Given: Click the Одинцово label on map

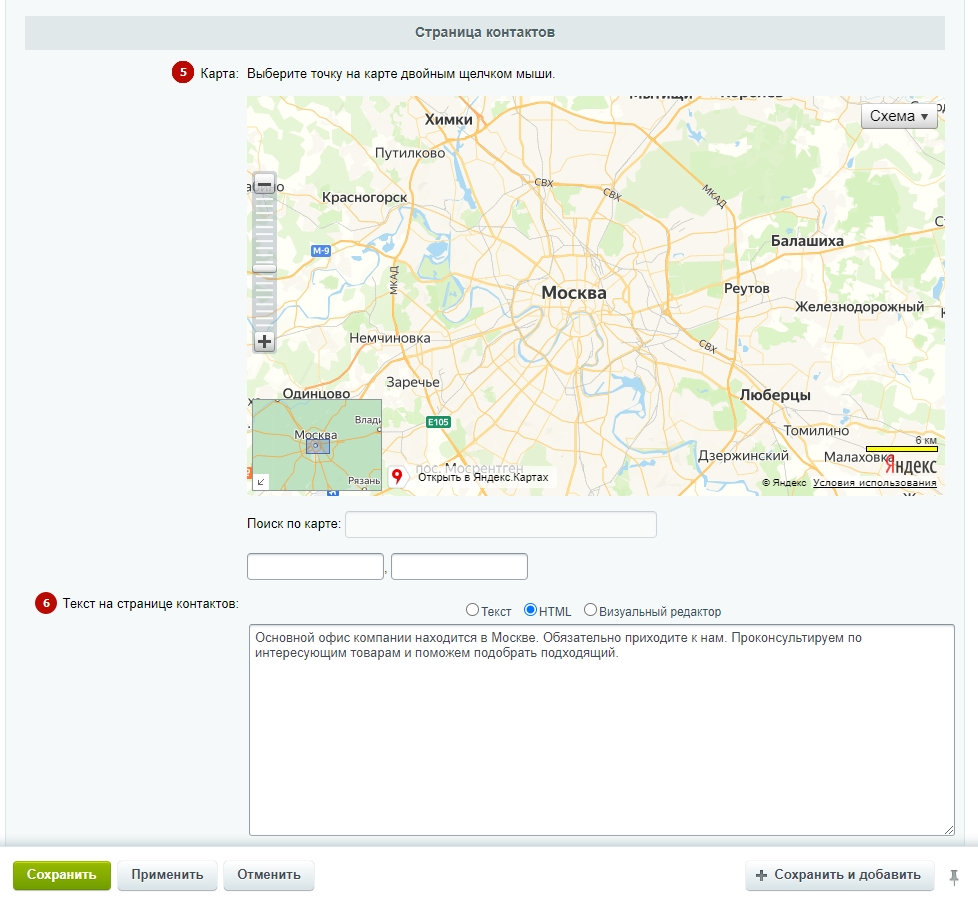Looking at the screenshot, I should (x=316, y=393).
